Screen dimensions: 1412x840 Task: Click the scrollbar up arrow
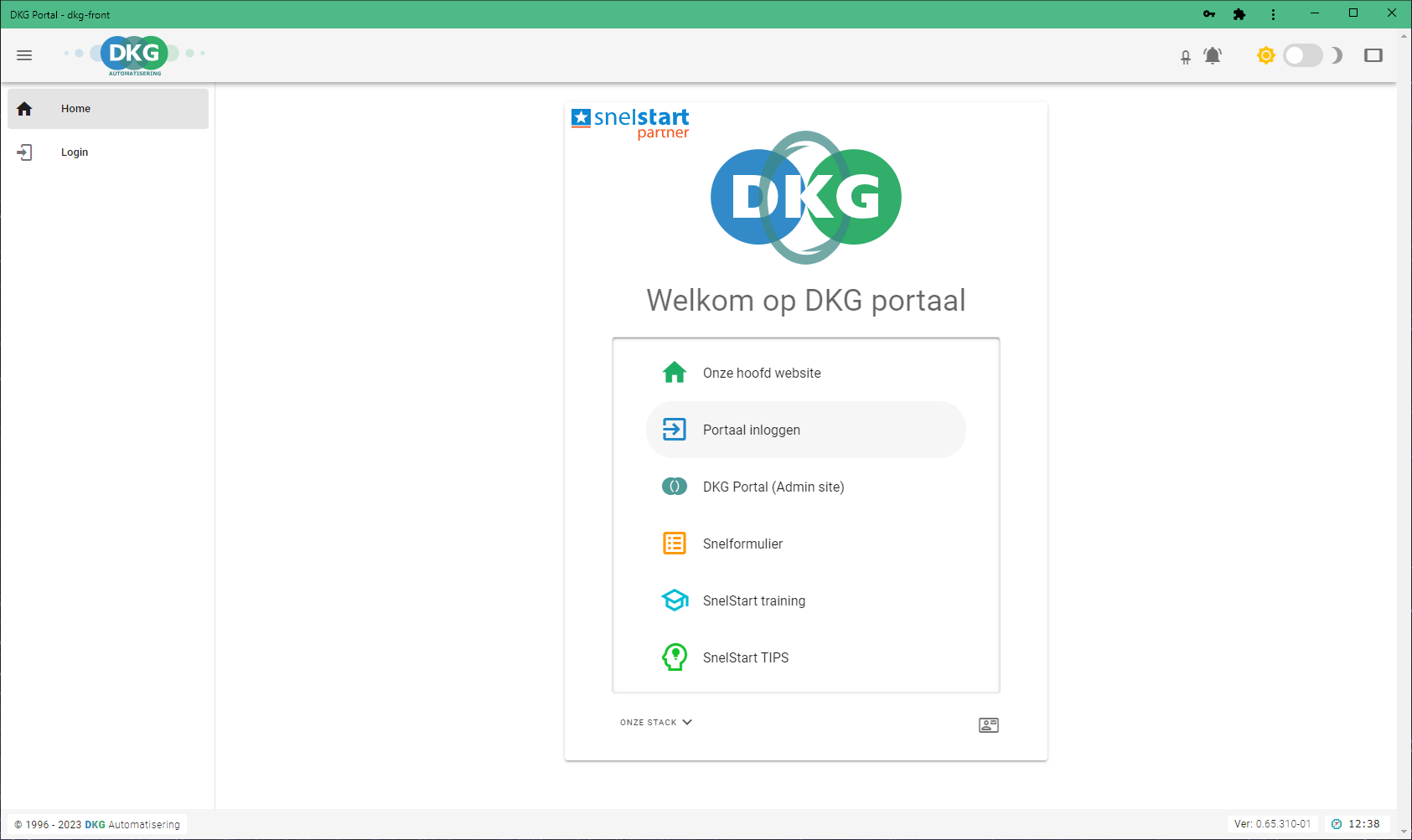click(1404, 36)
